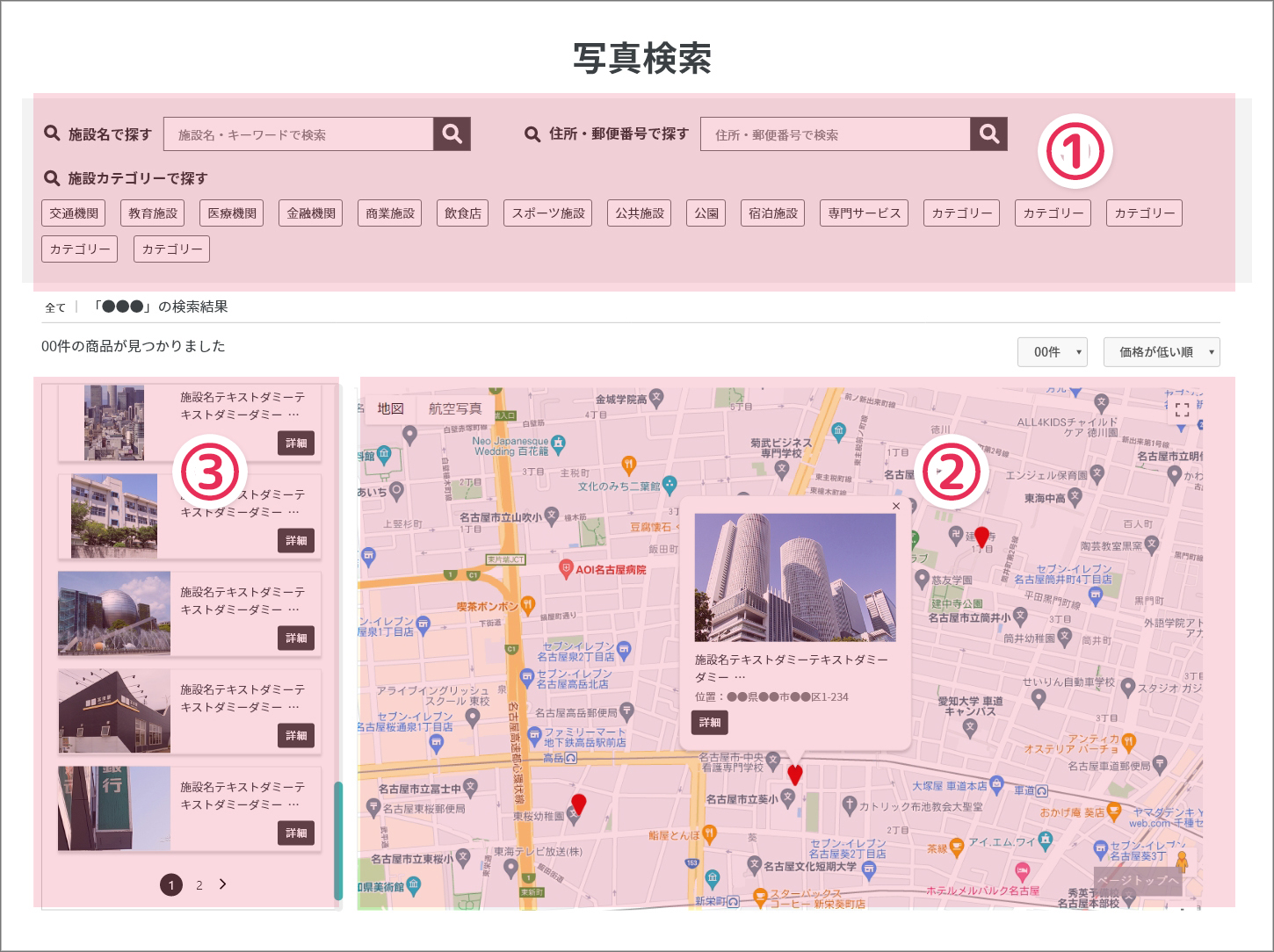Switch map to 航空写真 view
Viewport: 1274px width, 952px height.
click(454, 408)
